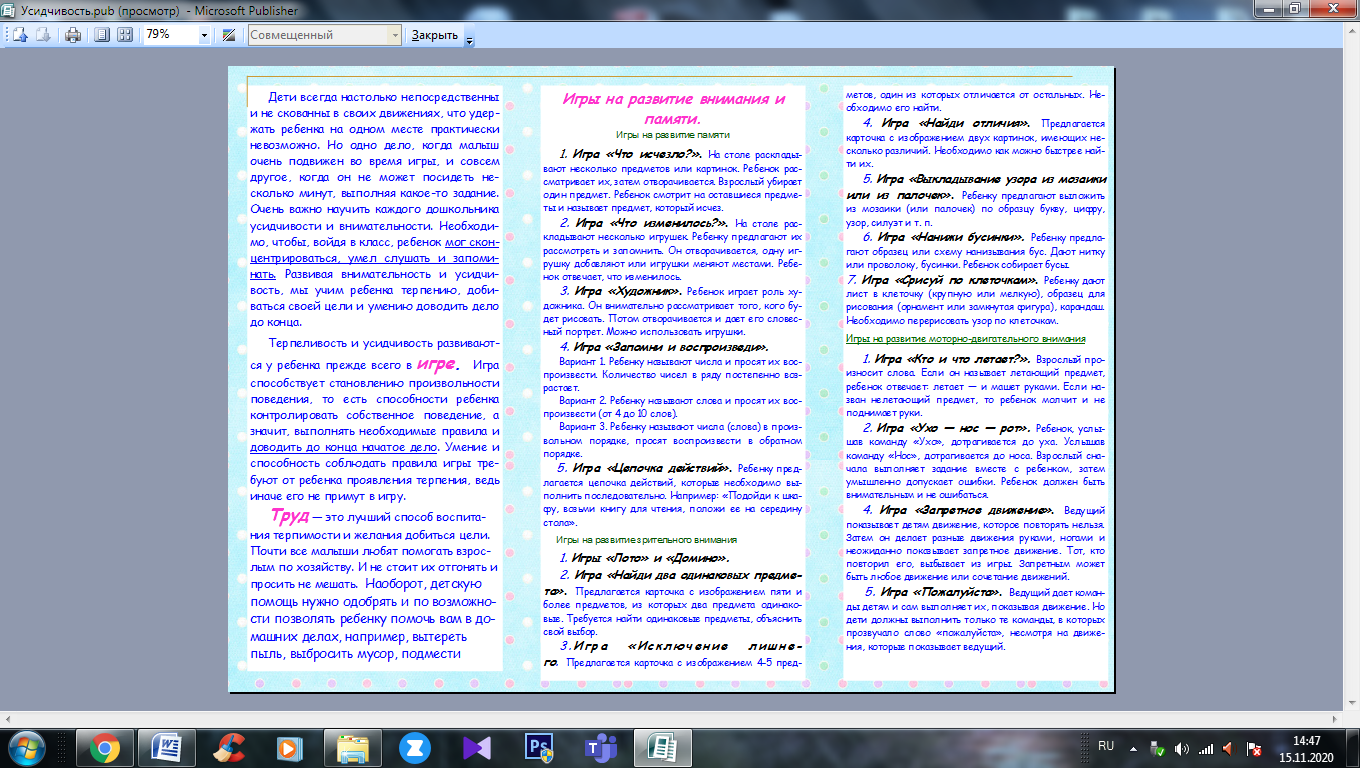Launch CCleaner from the taskbar
The height and width of the screenshot is (768, 1360).
(x=231, y=747)
